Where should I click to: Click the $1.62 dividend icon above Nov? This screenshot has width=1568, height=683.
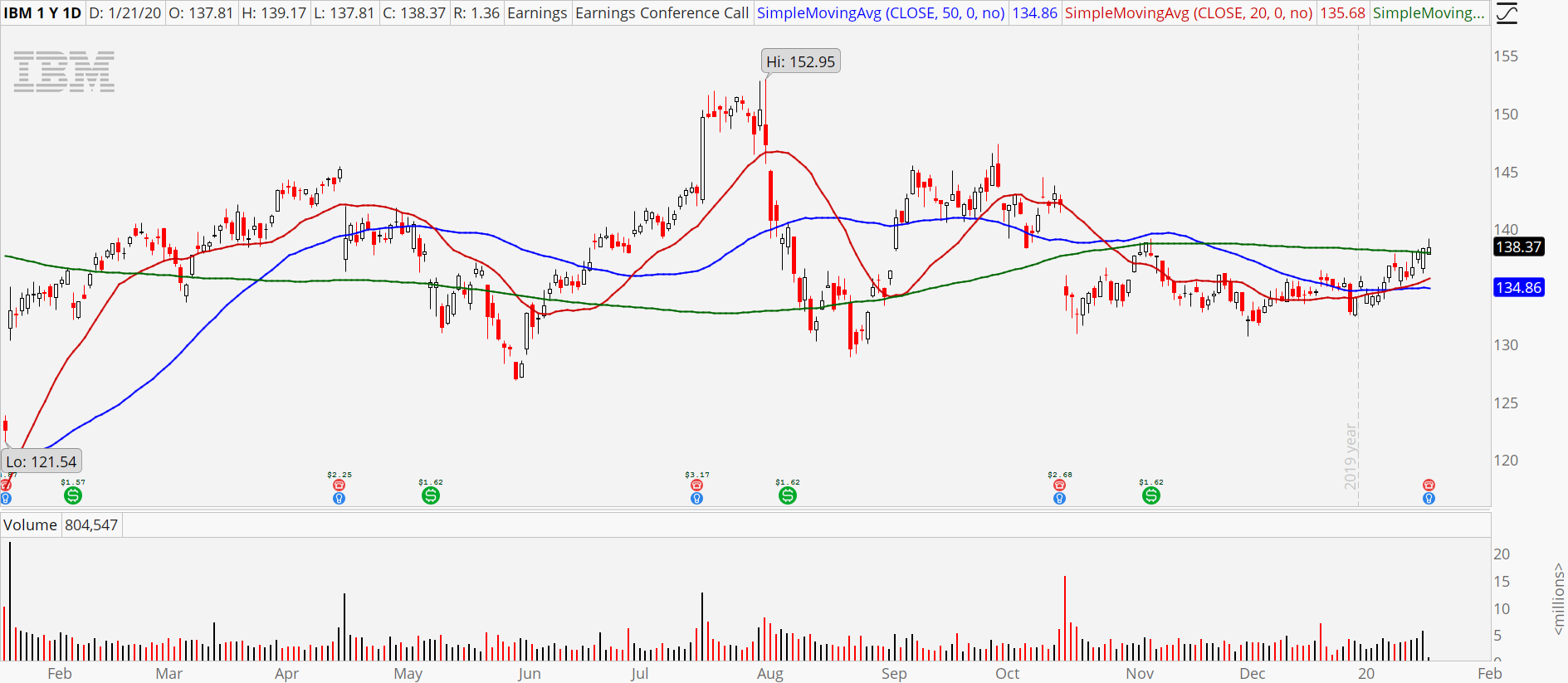coord(1151,495)
